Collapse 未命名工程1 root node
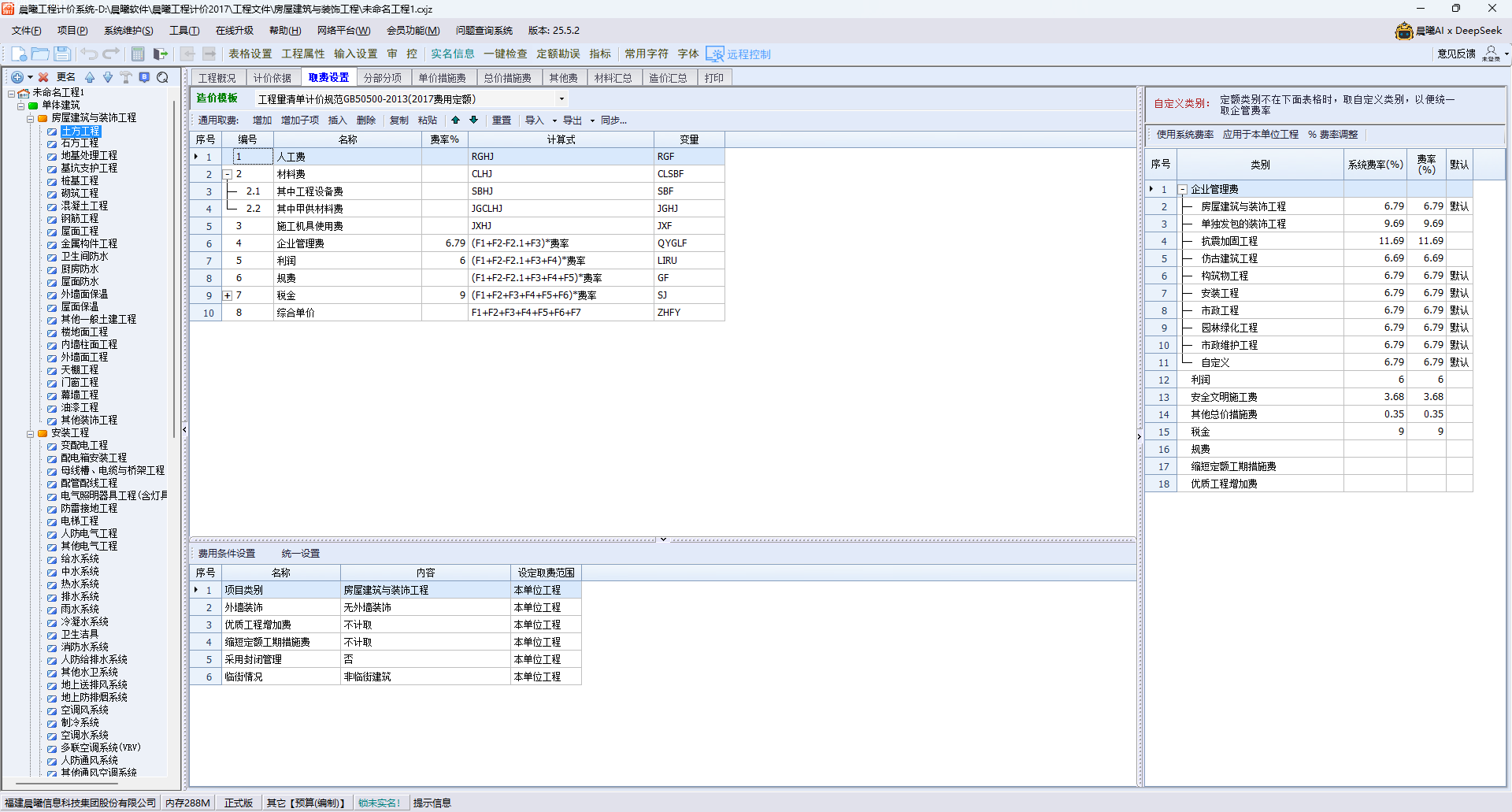 click(12, 93)
